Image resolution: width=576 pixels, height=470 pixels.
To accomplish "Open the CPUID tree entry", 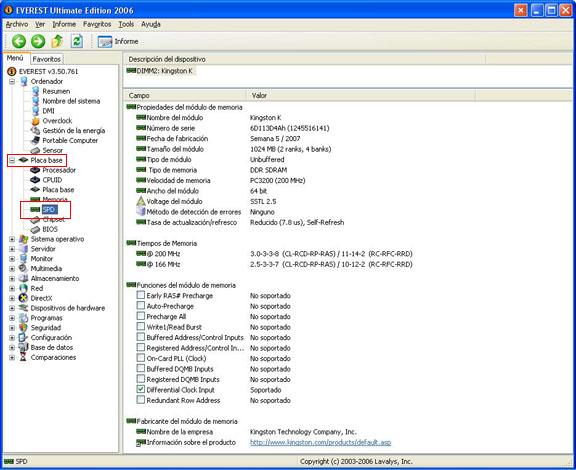I will coord(52,180).
